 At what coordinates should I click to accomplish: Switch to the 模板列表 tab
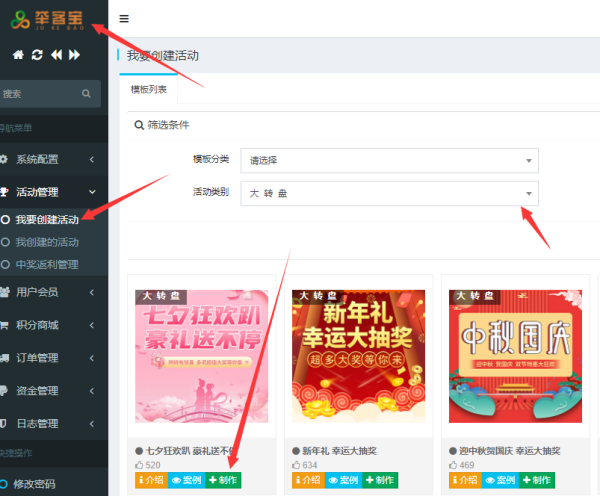[x=148, y=89]
